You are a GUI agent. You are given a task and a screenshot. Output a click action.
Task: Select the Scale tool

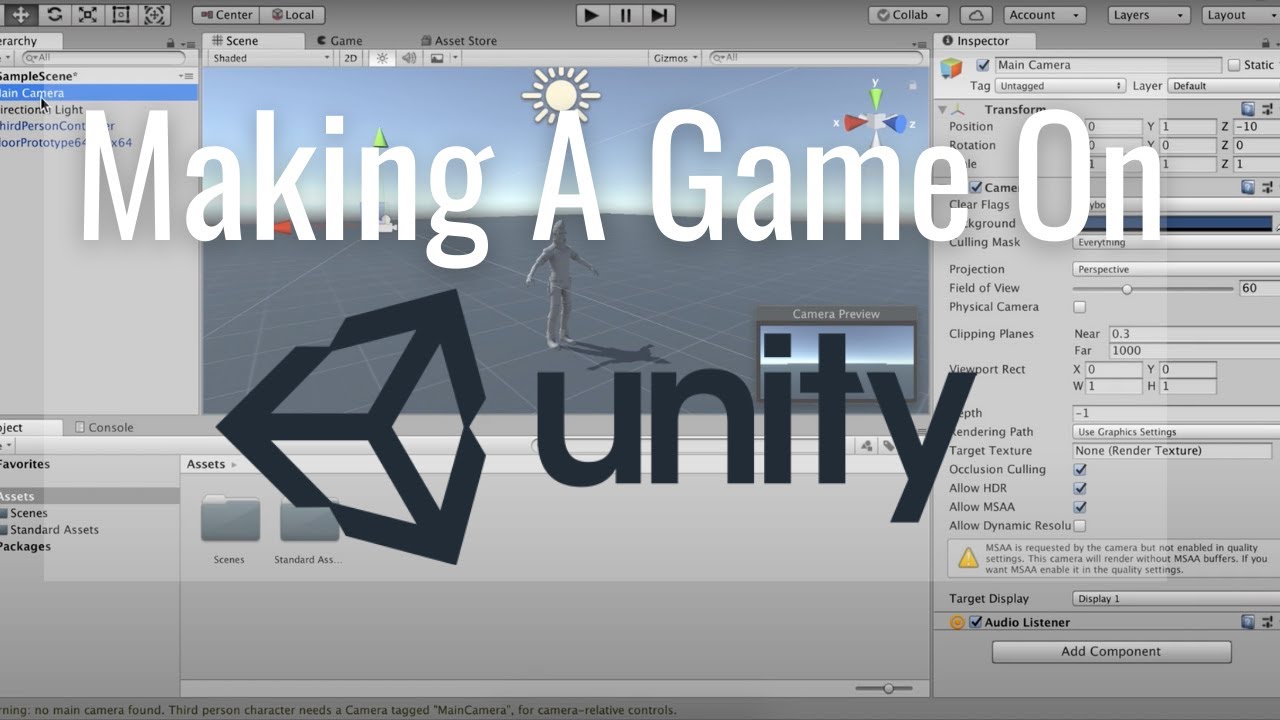coord(87,15)
